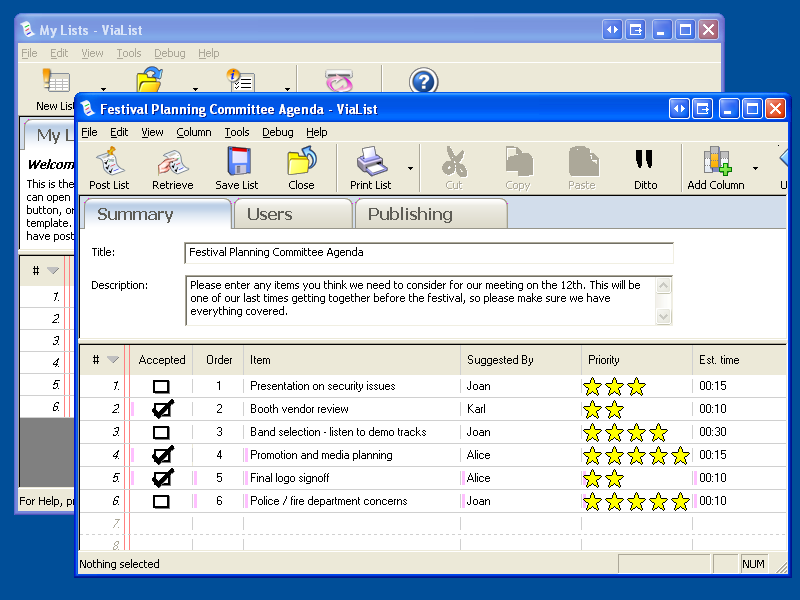Click the blue help icon in My Lists toolbar
Image resolution: width=800 pixels, height=600 pixels.
tap(423, 81)
